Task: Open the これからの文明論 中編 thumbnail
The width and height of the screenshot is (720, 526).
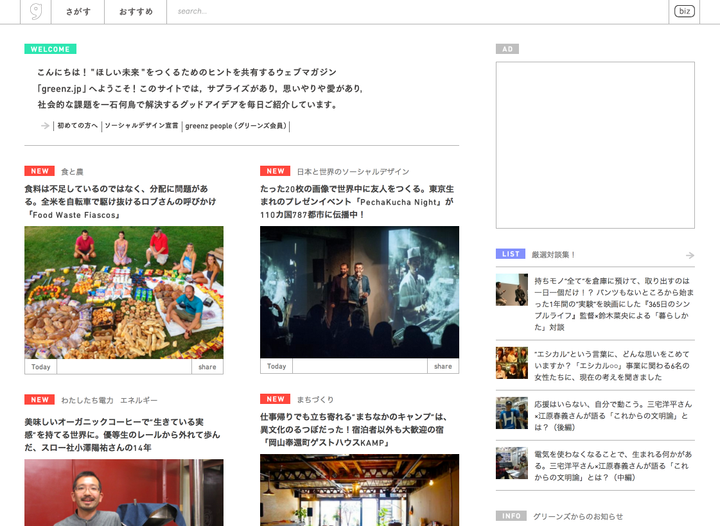Action: [512, 463]
